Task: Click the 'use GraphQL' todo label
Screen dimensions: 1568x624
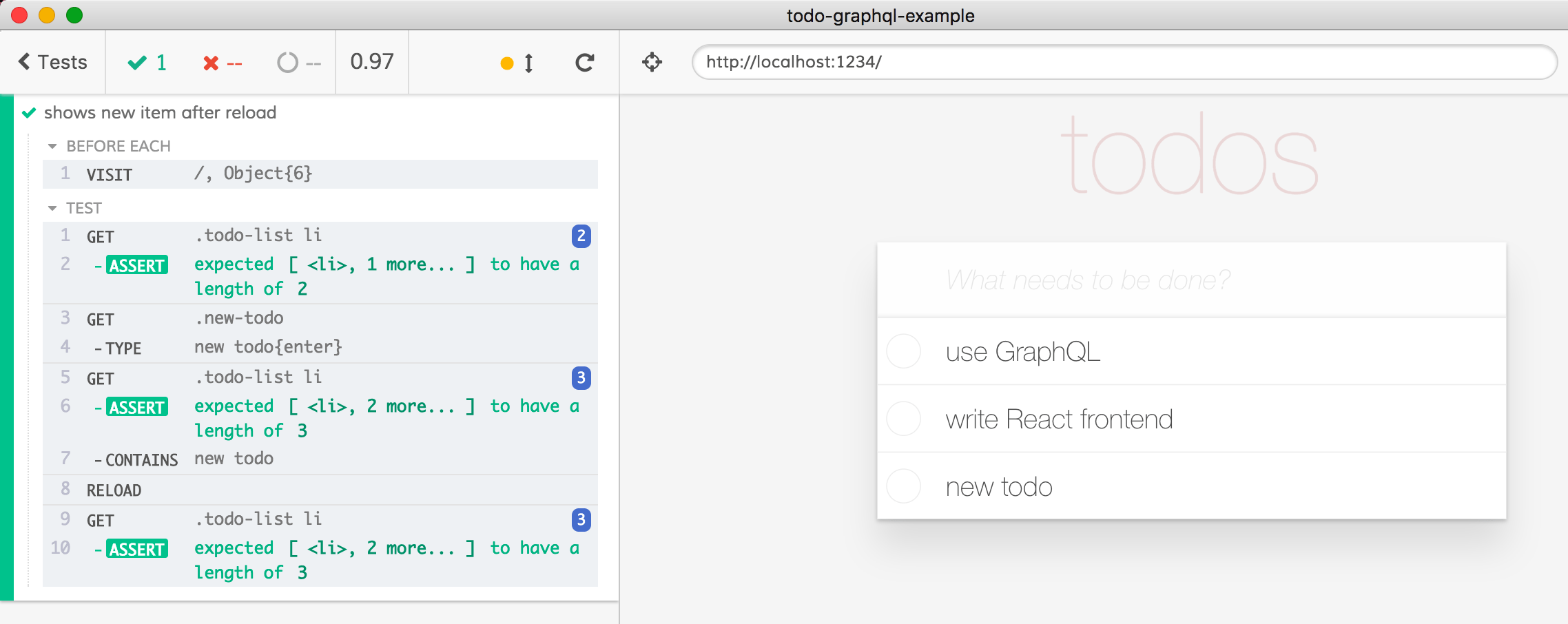Action: 1023,352
